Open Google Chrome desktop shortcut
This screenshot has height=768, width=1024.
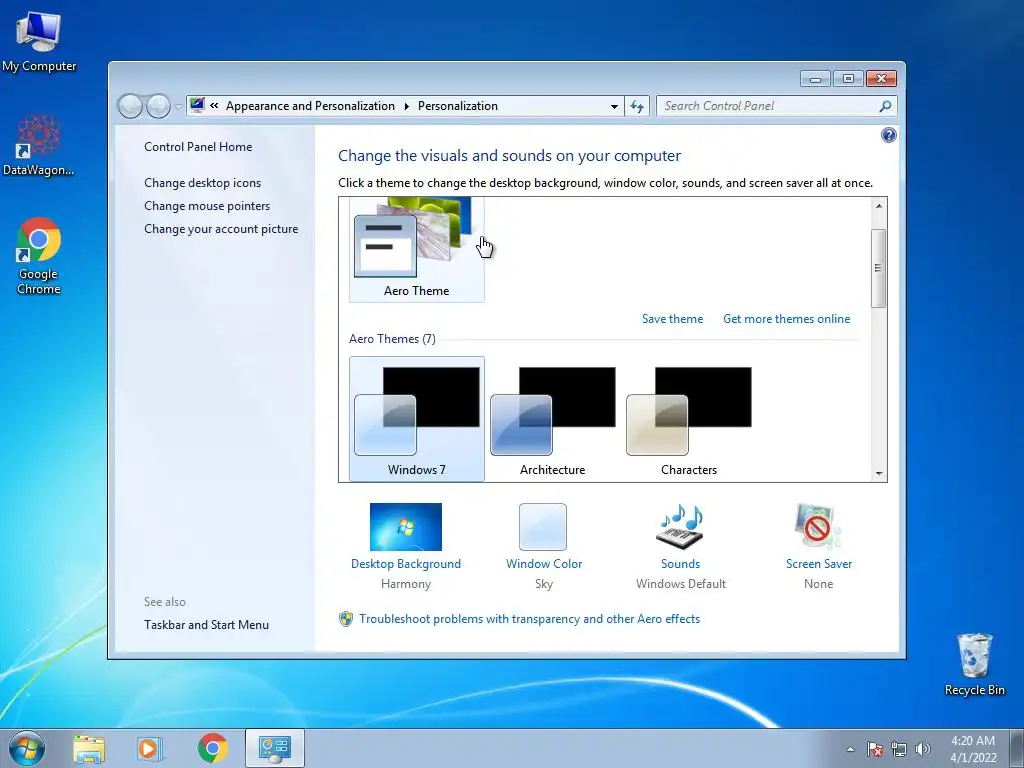pyautogui.click(x=39, y=256)
